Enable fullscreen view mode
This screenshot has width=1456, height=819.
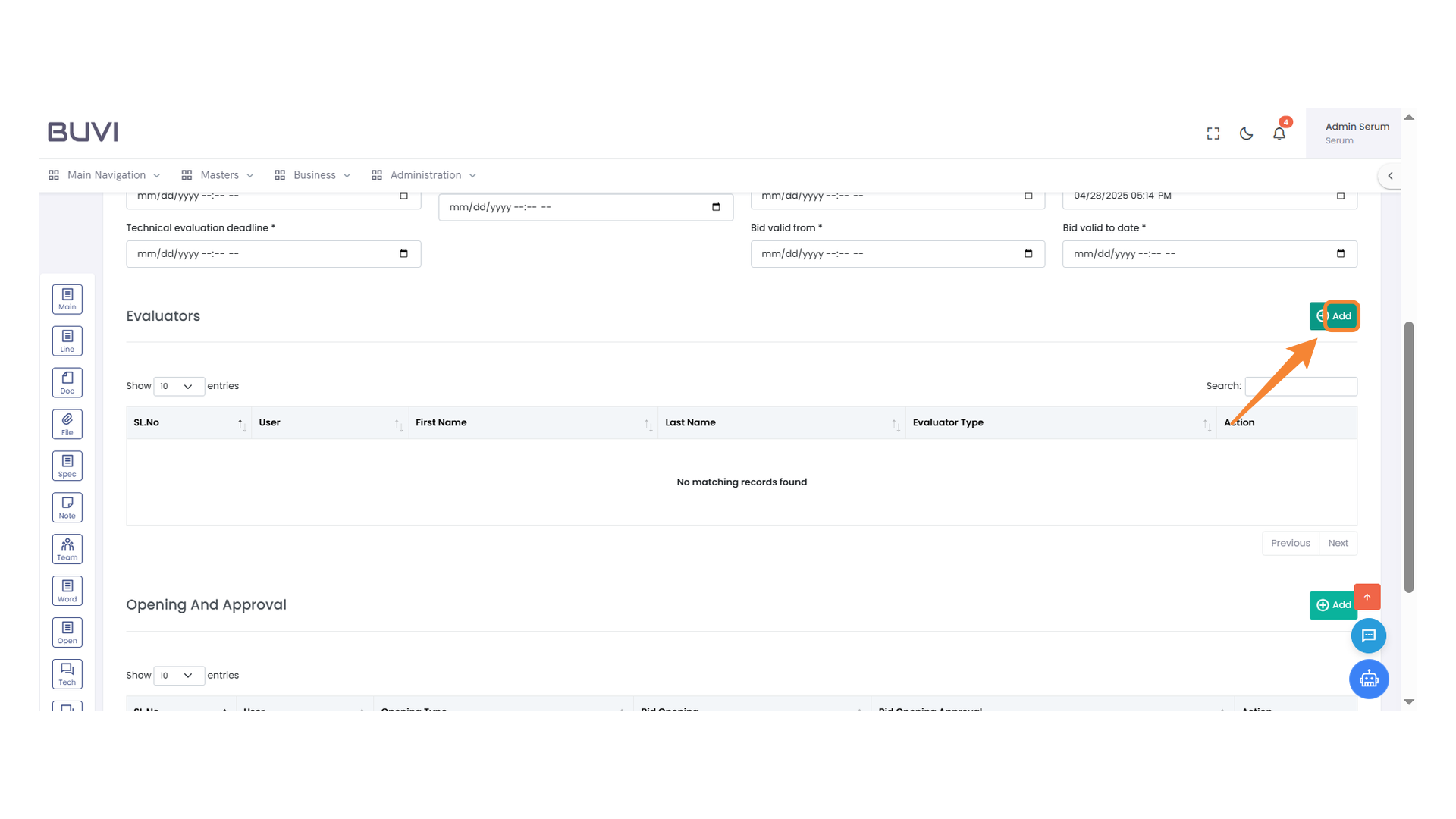click(1213, 133)
